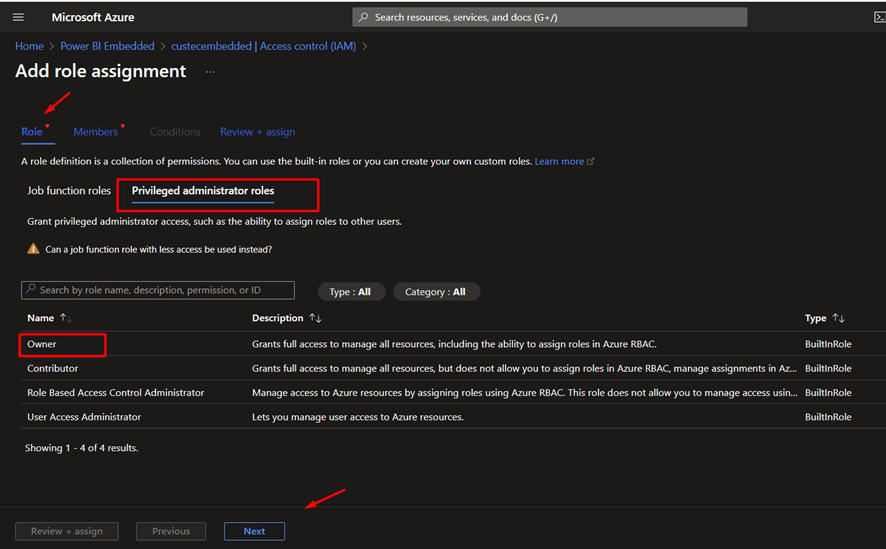Image resolution: width=886 pixels, height=549 pixels.
Task: Click BuiltInRole type in Owner row
Action: (x=828, y=344)
